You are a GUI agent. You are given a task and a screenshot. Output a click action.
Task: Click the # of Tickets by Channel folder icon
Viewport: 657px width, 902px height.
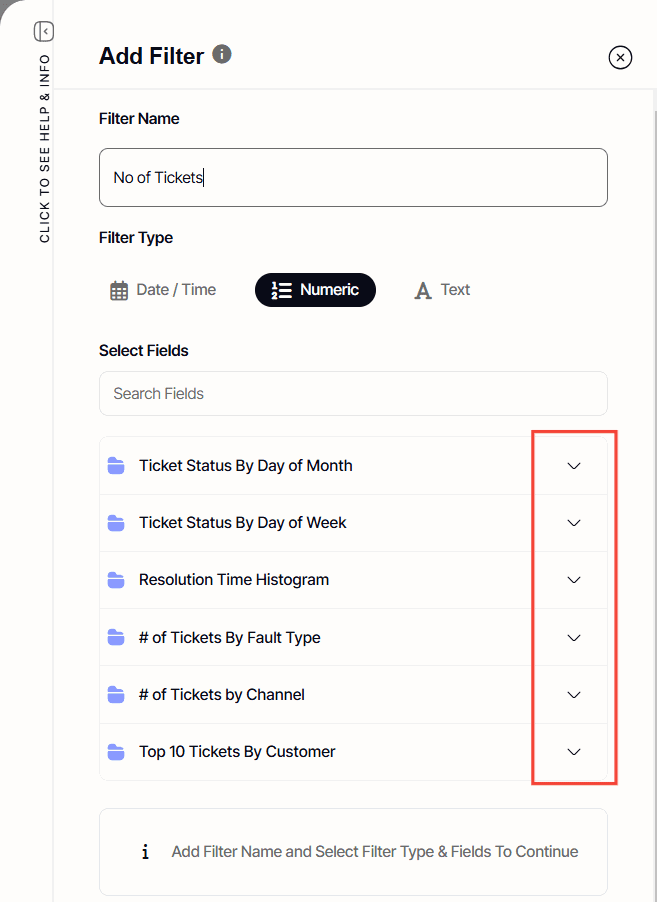click(x=116, y=695)
